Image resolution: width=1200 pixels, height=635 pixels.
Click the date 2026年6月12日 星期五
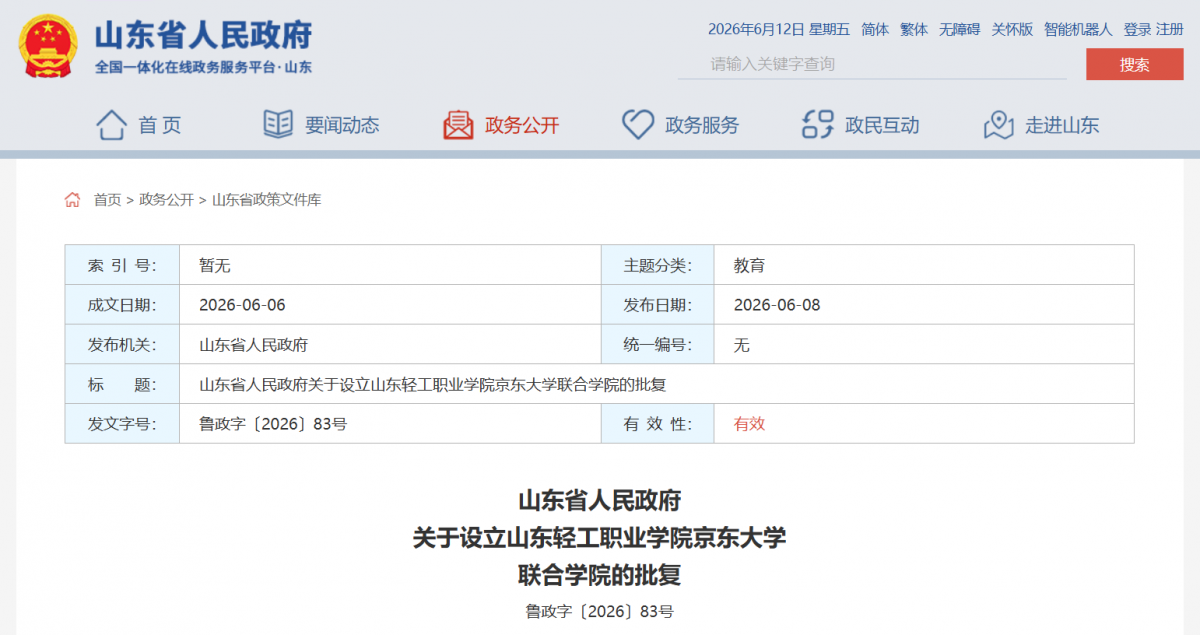tap(779, 30)
